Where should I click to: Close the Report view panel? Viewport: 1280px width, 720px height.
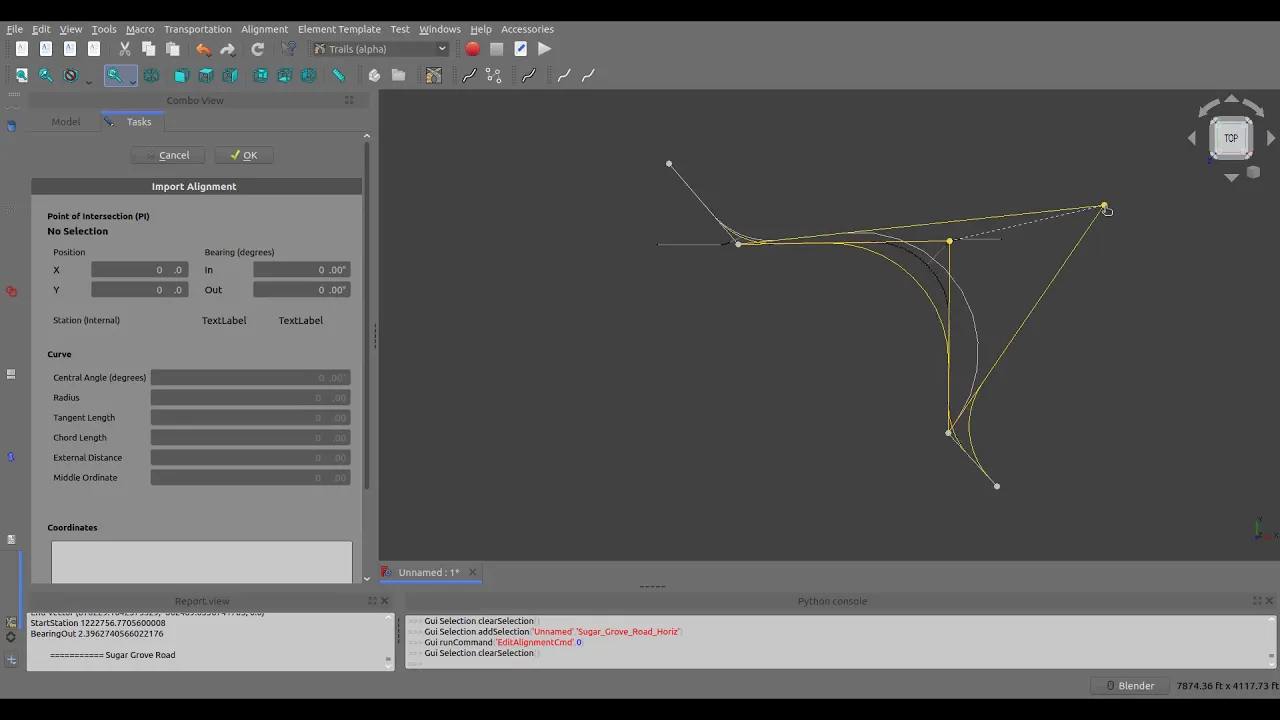coord(385,601)
